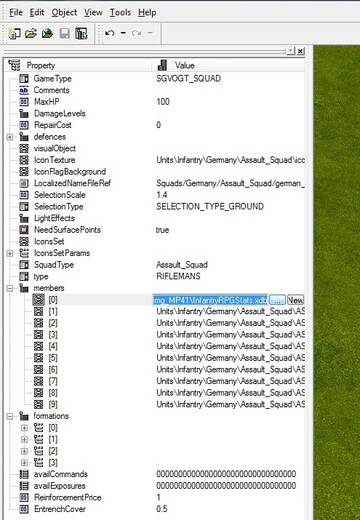Select the MaxHP property icon
360x520 pixels.
(24, 102)
